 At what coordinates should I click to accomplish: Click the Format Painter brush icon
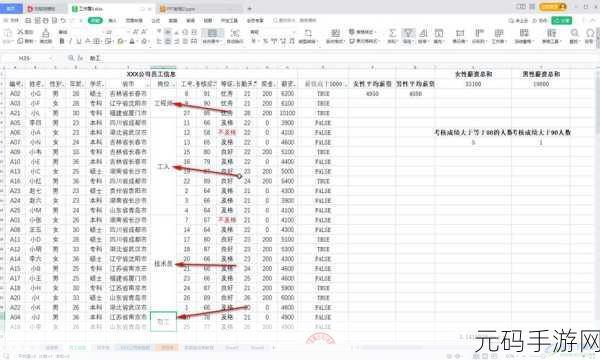[46, 33]
